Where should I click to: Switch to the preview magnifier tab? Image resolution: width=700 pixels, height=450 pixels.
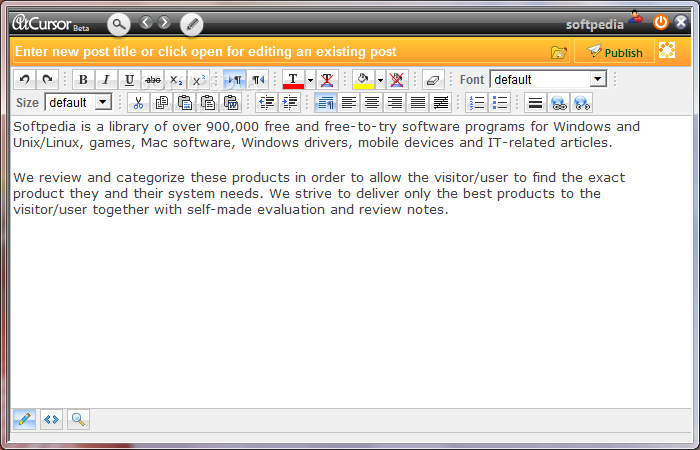pyautogui.click(x=79, y=419)
